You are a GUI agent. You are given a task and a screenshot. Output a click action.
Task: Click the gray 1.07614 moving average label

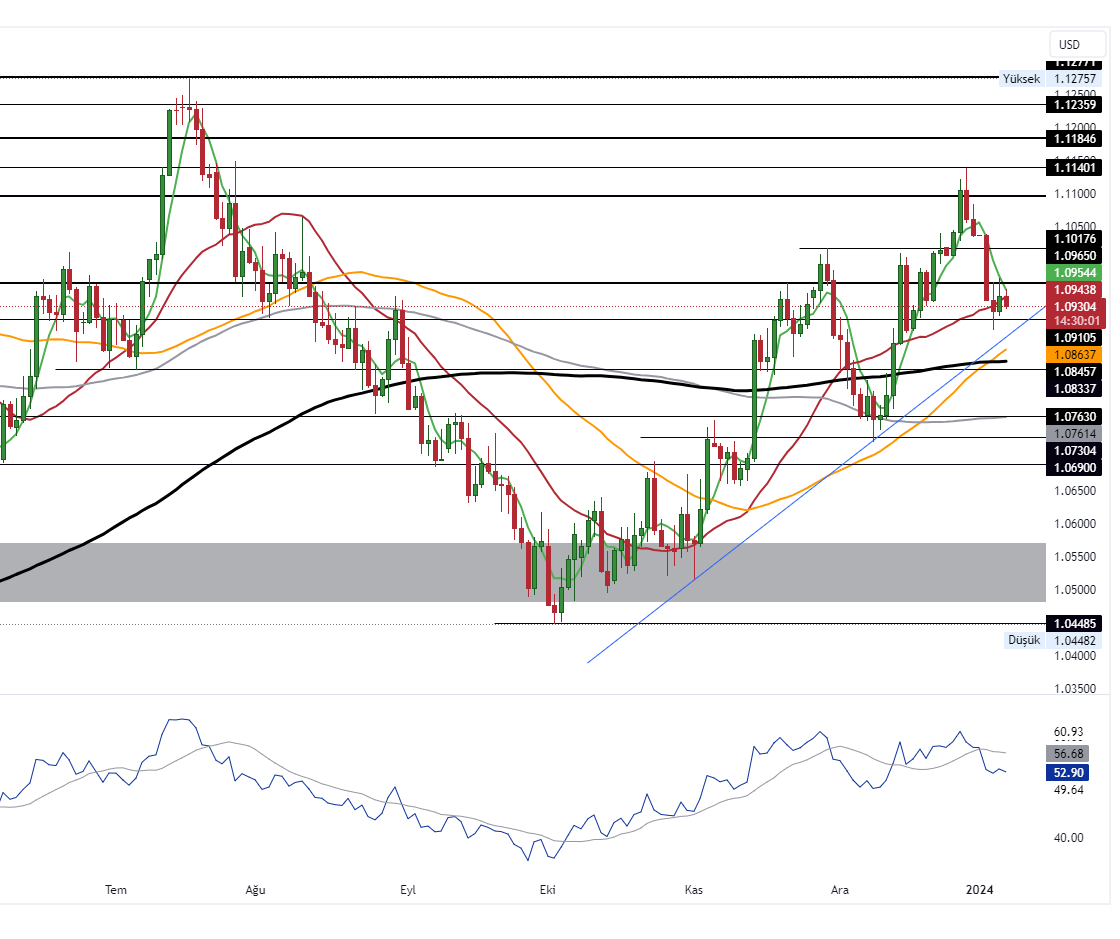click(1076, 433)
